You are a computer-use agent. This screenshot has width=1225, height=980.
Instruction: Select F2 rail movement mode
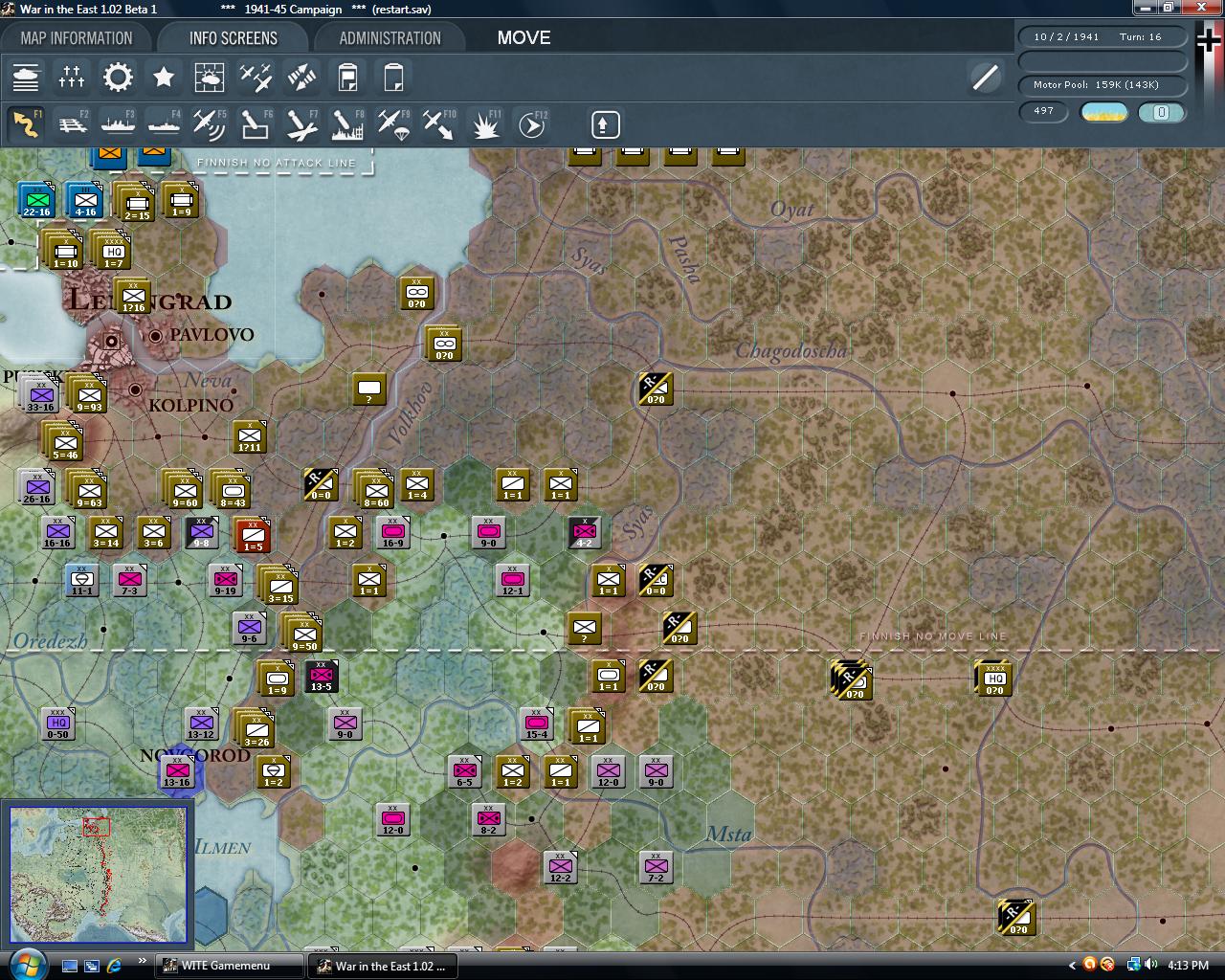[72, 124]
